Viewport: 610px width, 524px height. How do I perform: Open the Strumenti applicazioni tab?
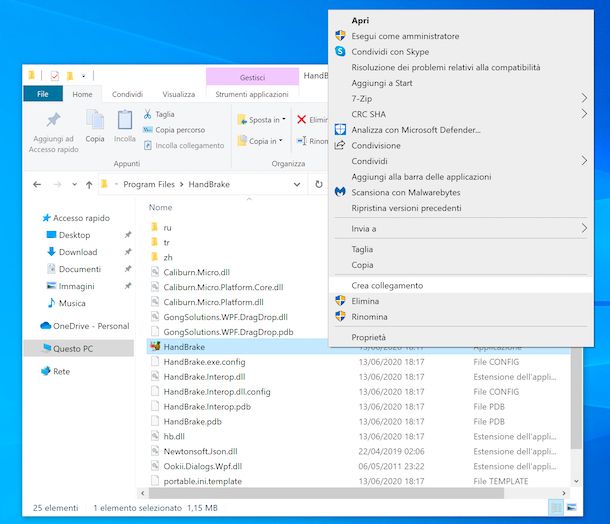coord(252,94)
